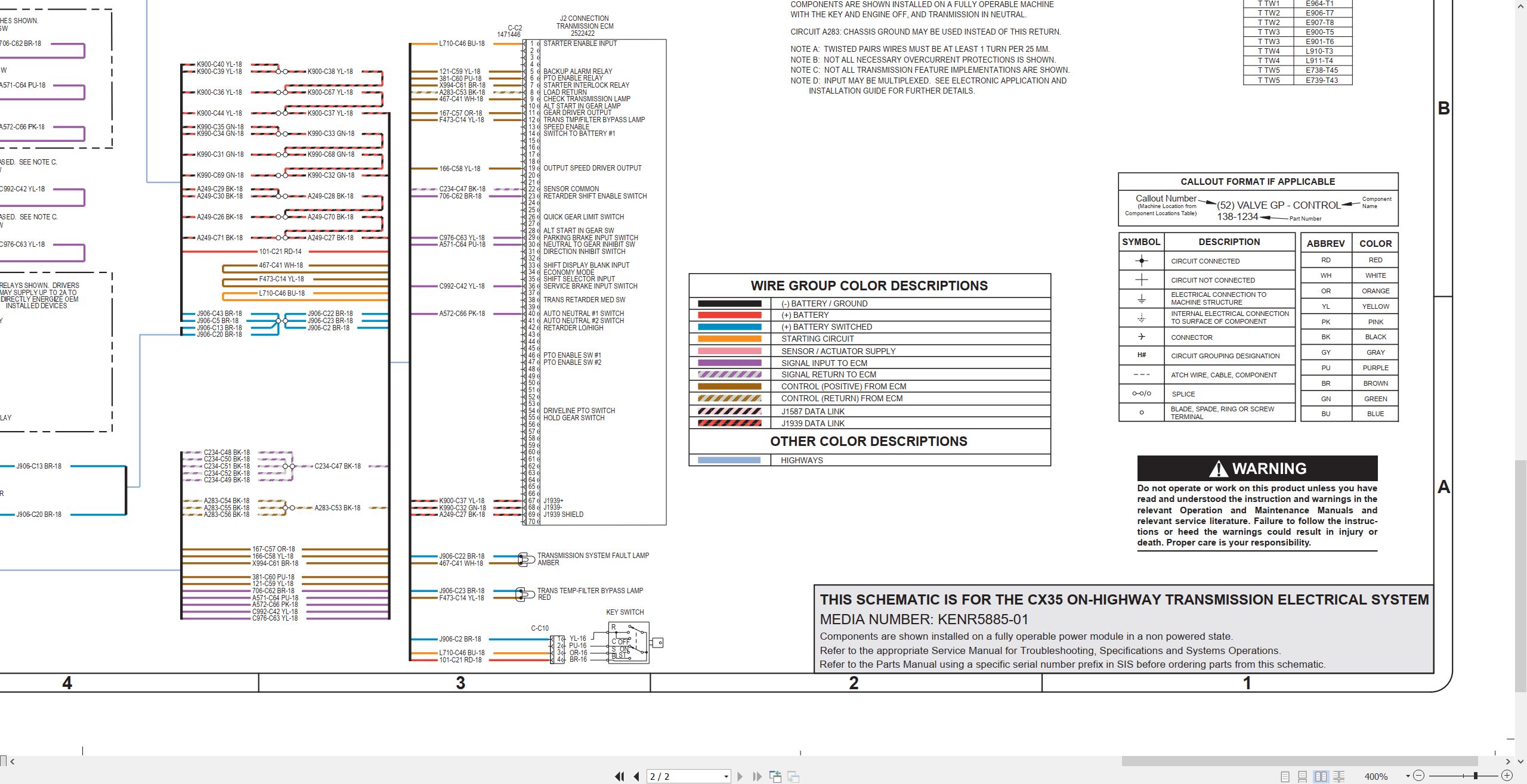Open the page number dropdown arrow

[726, 776]
